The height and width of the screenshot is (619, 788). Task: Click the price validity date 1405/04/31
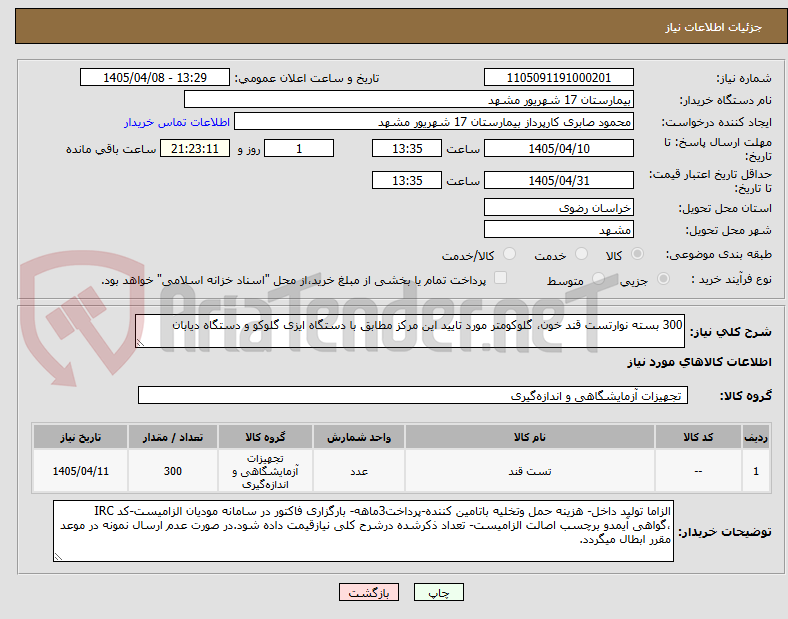(x=559, y=180)
